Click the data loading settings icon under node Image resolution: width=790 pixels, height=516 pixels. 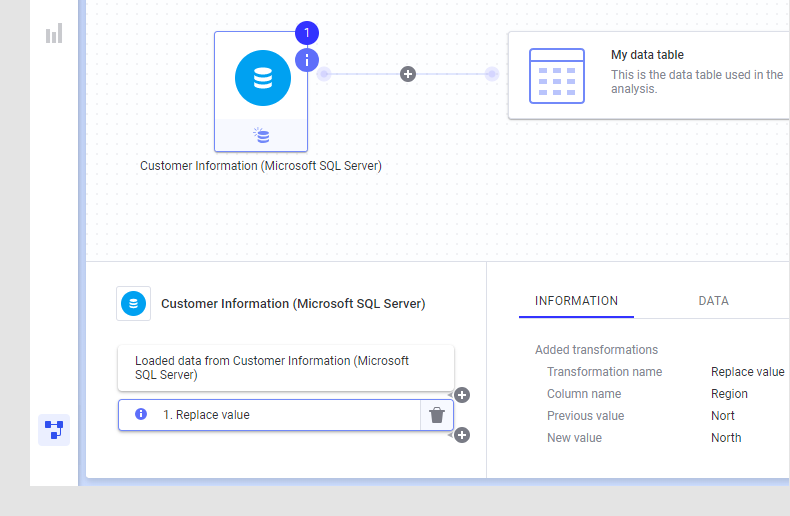tap(261, 135)
